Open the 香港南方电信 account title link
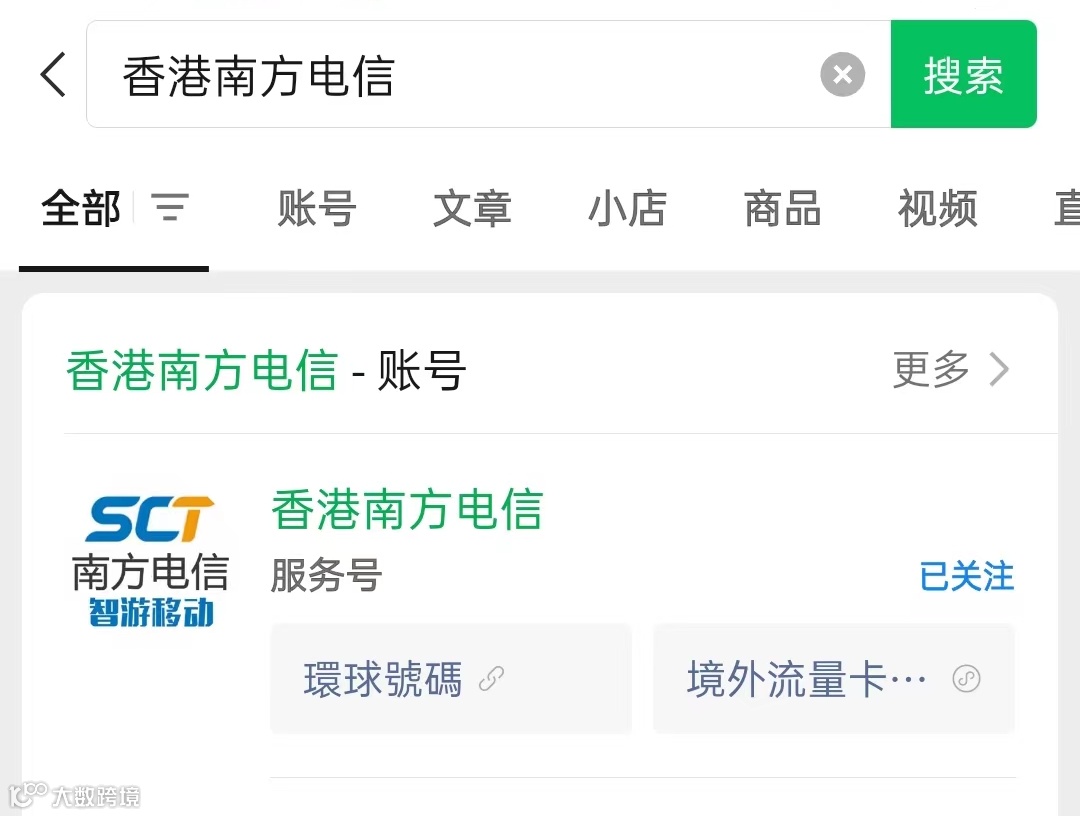The height and width of the screenshot is (816, 1080). click(407, 510)
